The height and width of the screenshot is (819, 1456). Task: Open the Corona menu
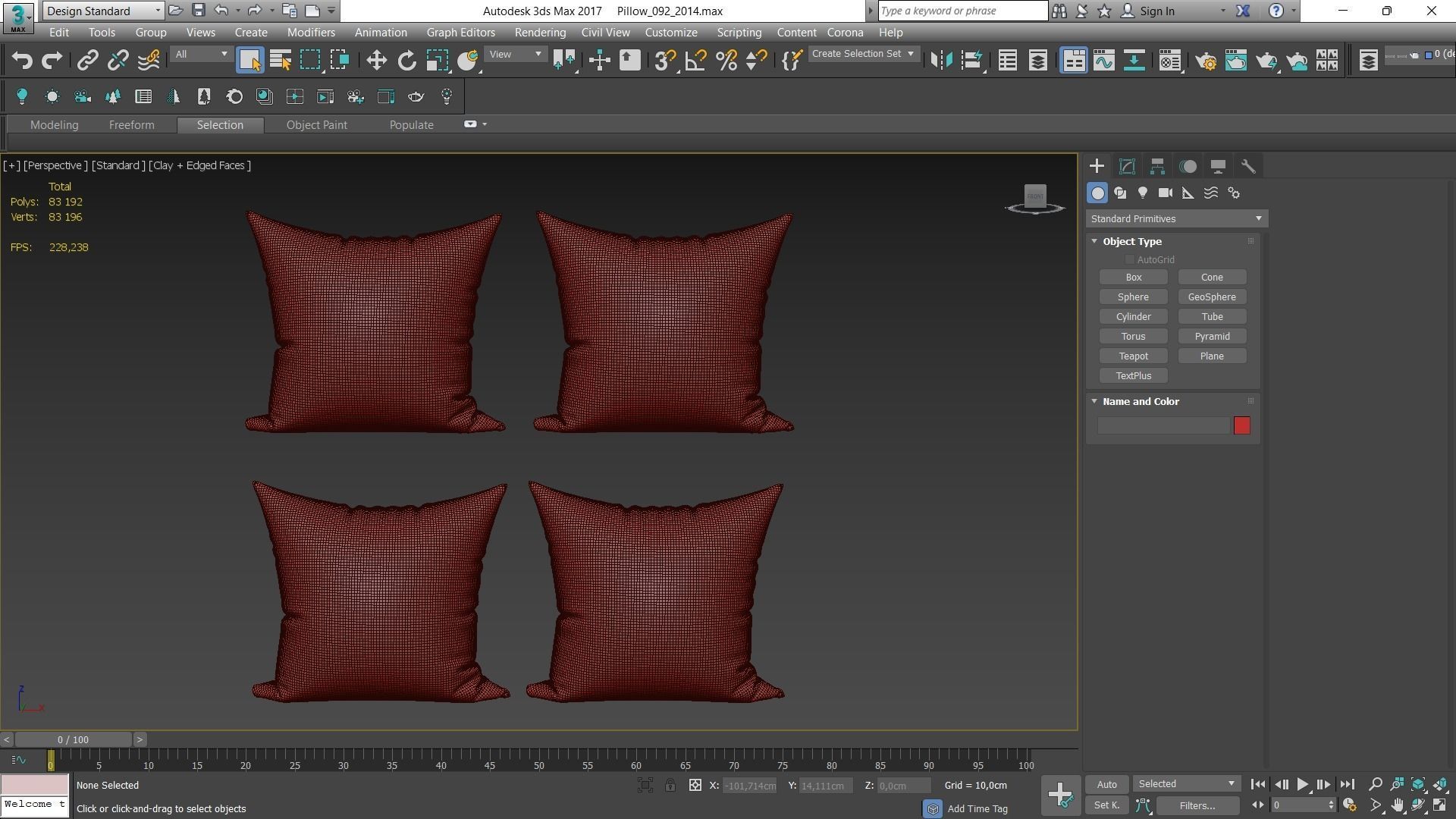click(845, 33)
